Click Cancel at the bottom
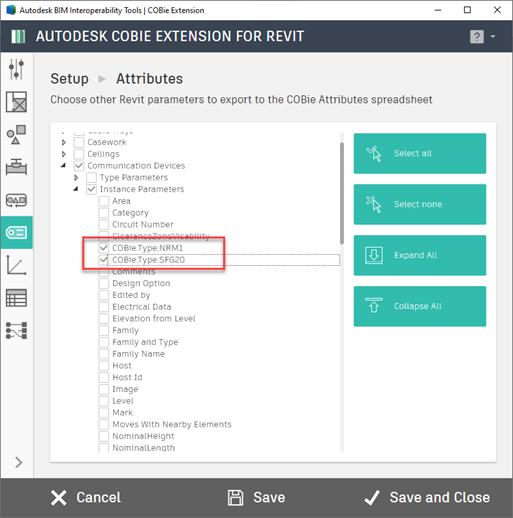Screen dimensions: 513x518 pos(86,498)
